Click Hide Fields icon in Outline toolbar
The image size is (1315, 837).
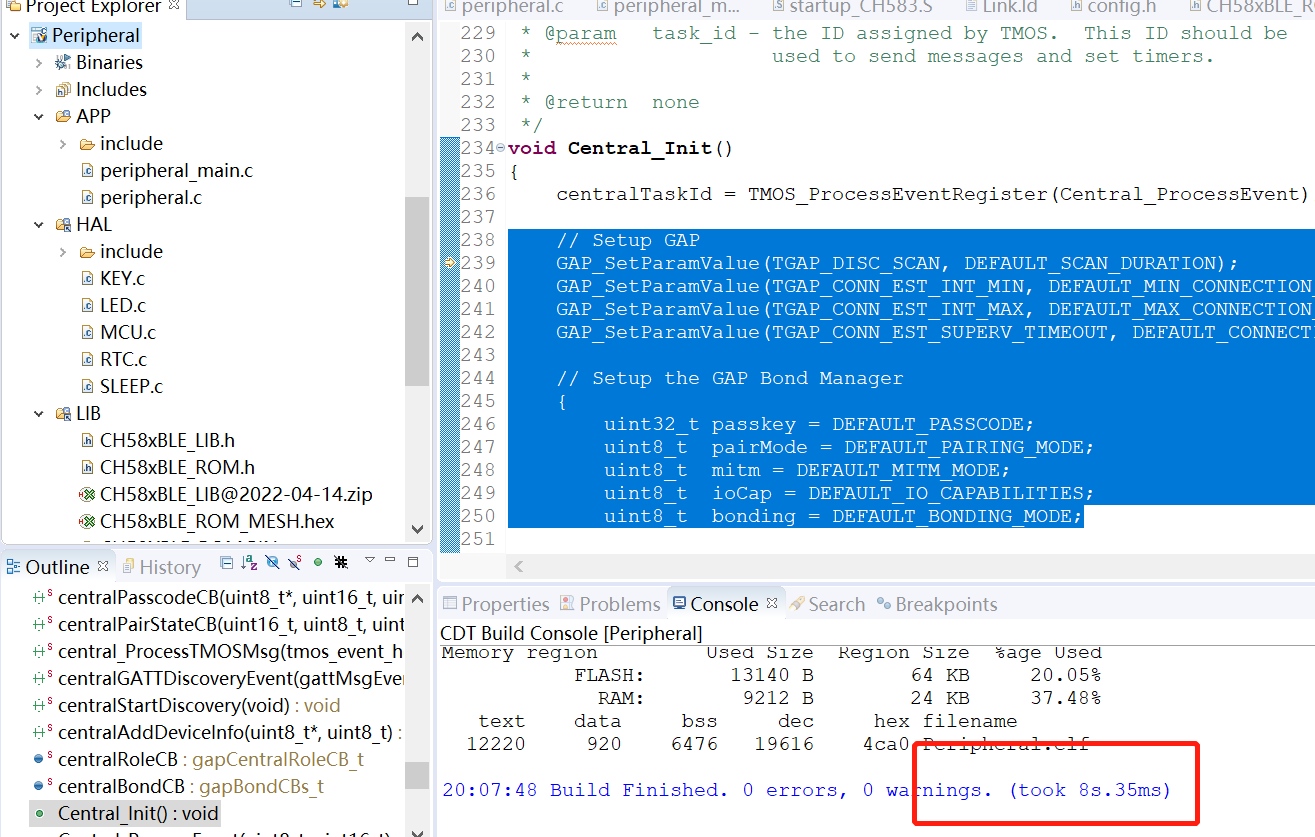pos(273,563)
